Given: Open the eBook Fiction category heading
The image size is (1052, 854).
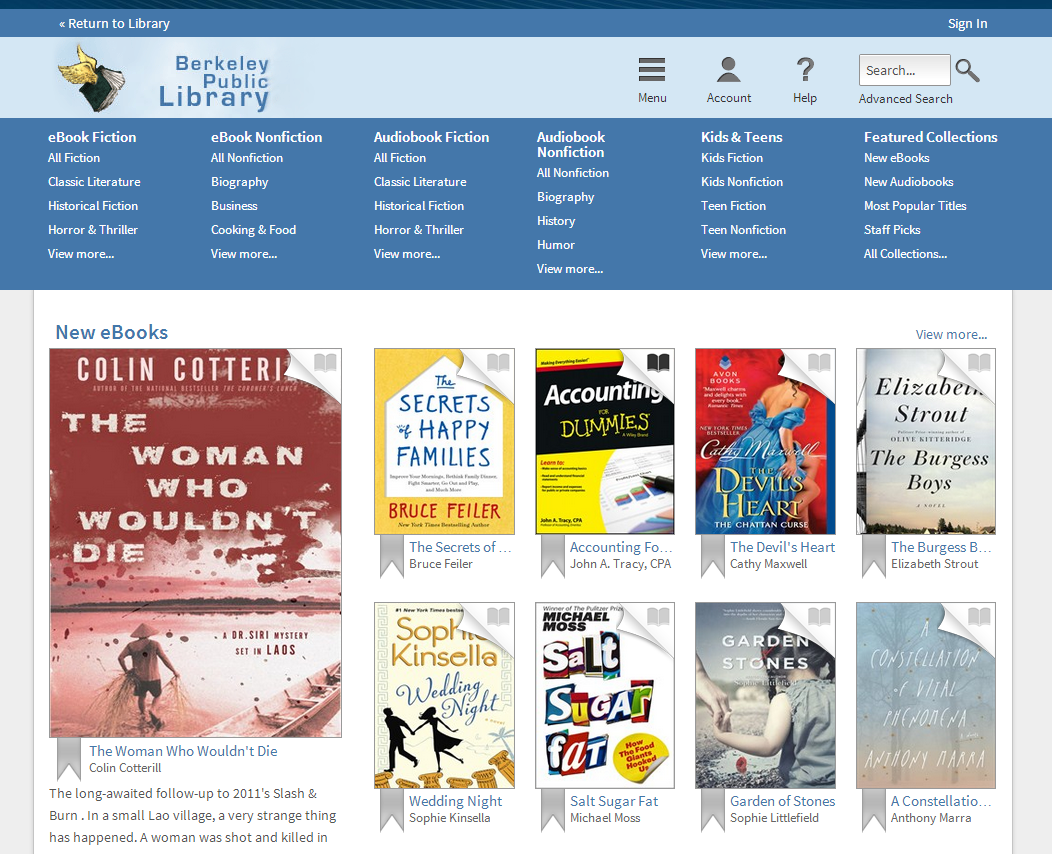Looking at the screenshot, I should click(92, 137).
